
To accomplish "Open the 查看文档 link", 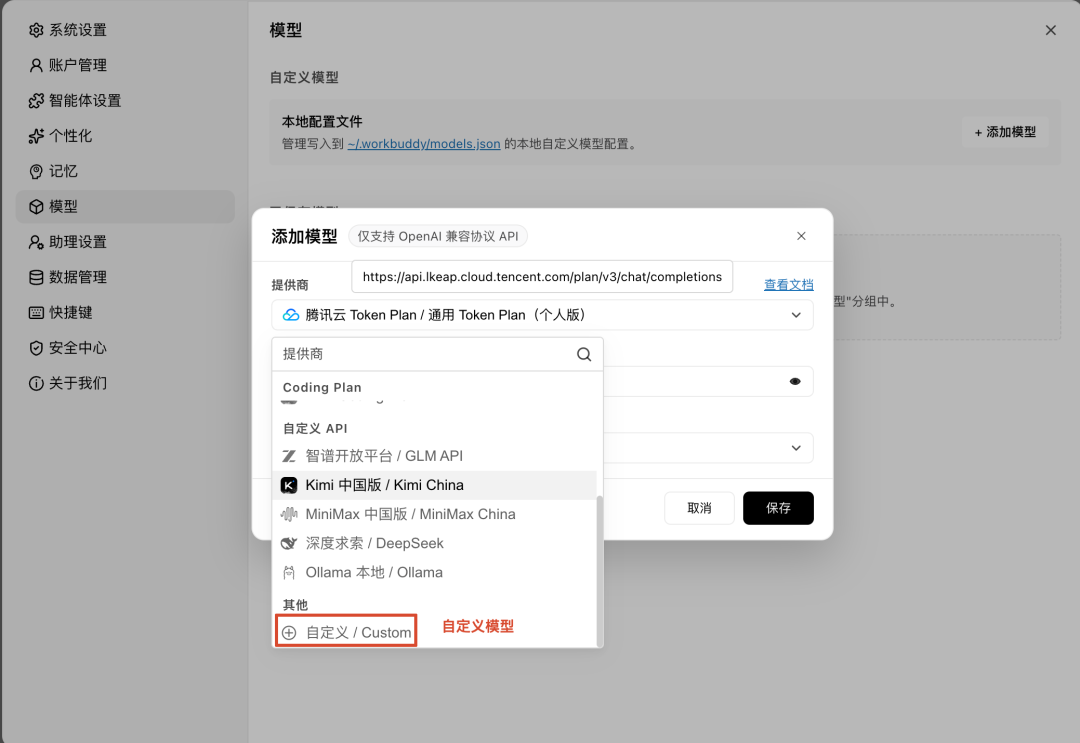I will point(789,284).
